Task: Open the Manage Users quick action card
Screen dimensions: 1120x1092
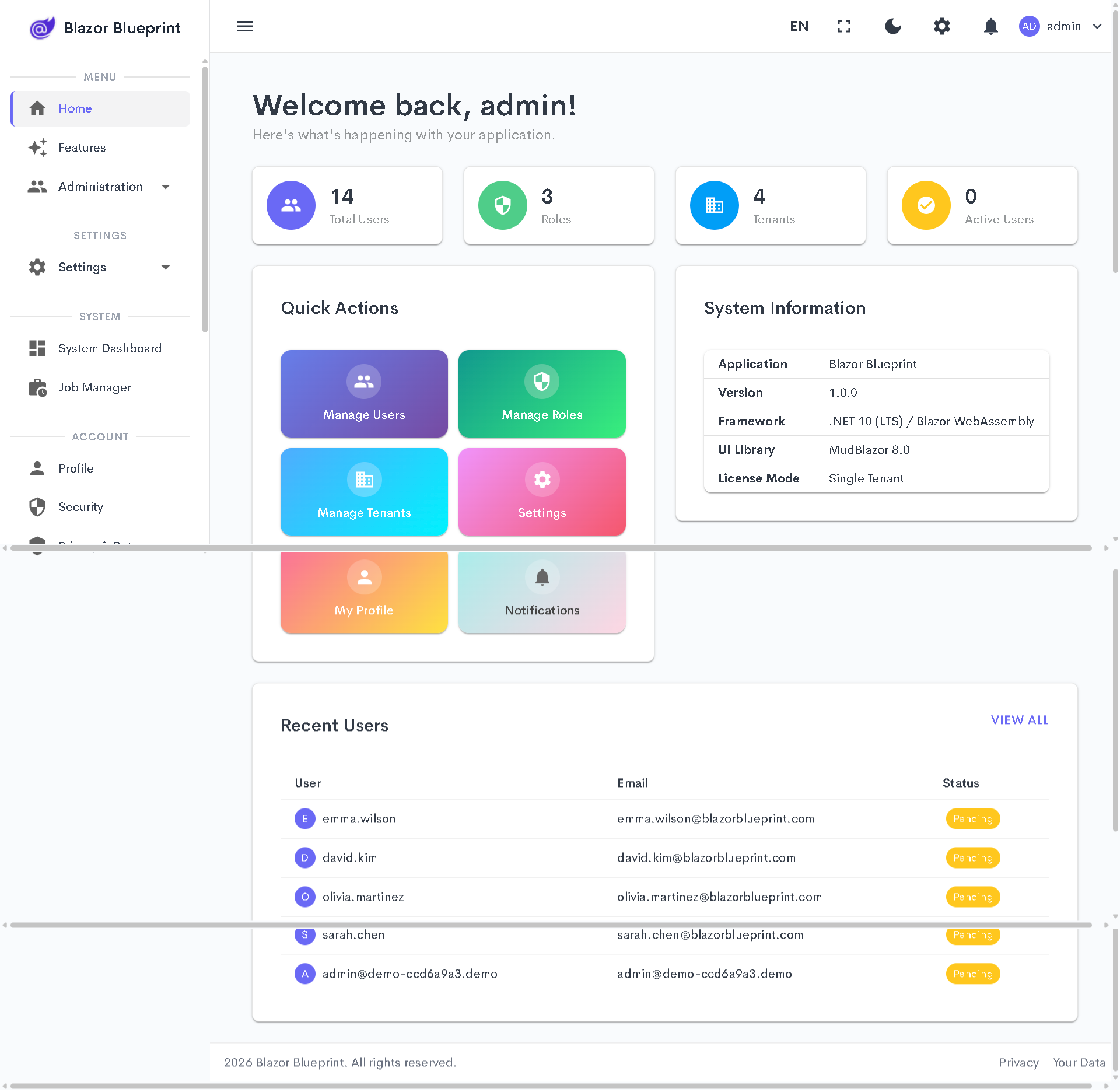Action: pyautogui.click(x=363, y=394)
